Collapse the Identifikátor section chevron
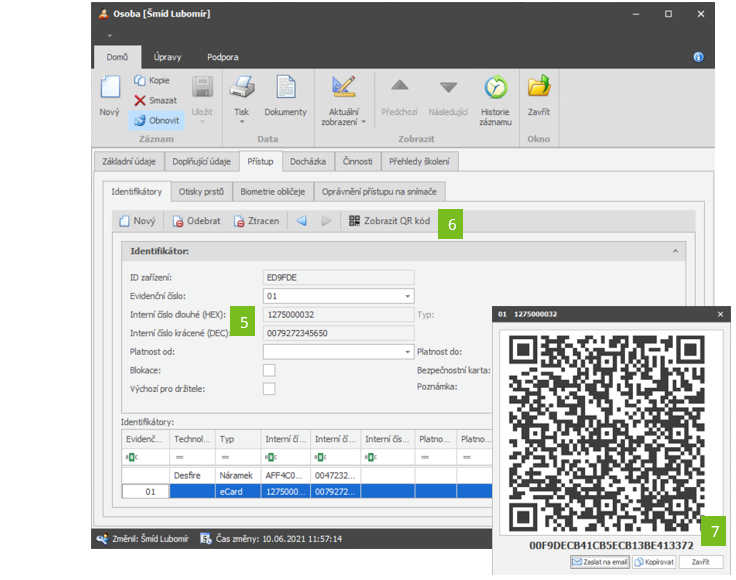The width and height of the screenshot is (736, 580). (675, 251)
